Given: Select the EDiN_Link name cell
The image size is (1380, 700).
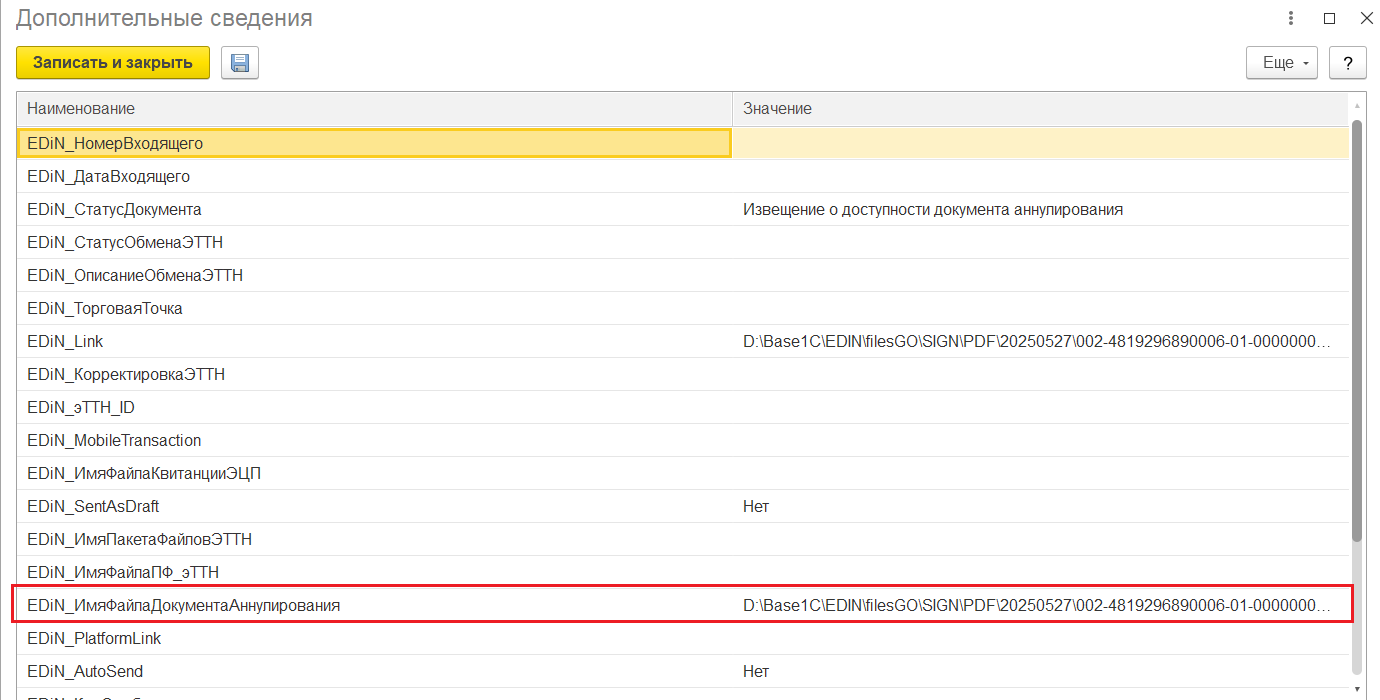Looking at the screenshot, I should [x=375, y=341].
